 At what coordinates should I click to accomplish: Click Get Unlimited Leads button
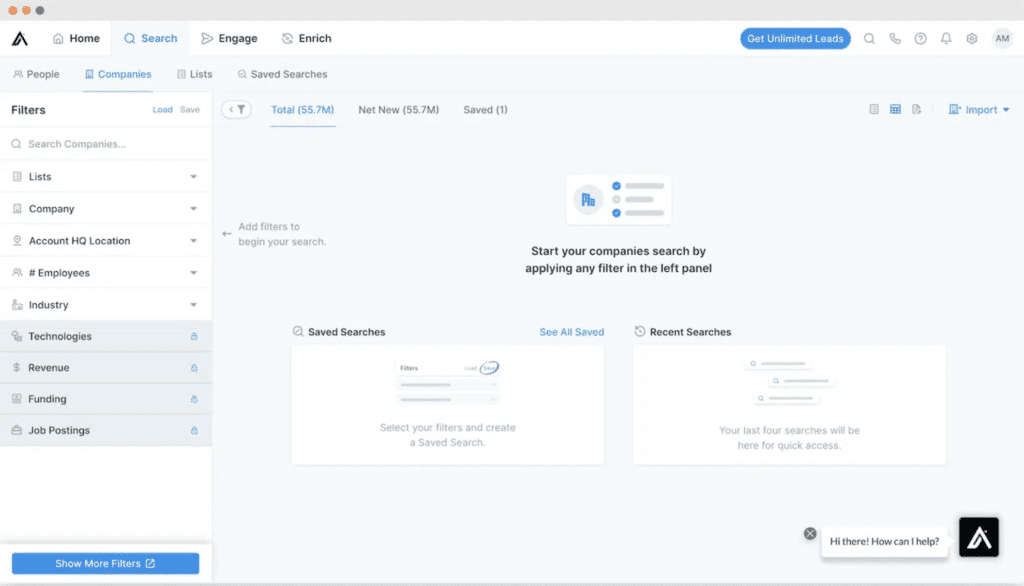tap(795, 39)
